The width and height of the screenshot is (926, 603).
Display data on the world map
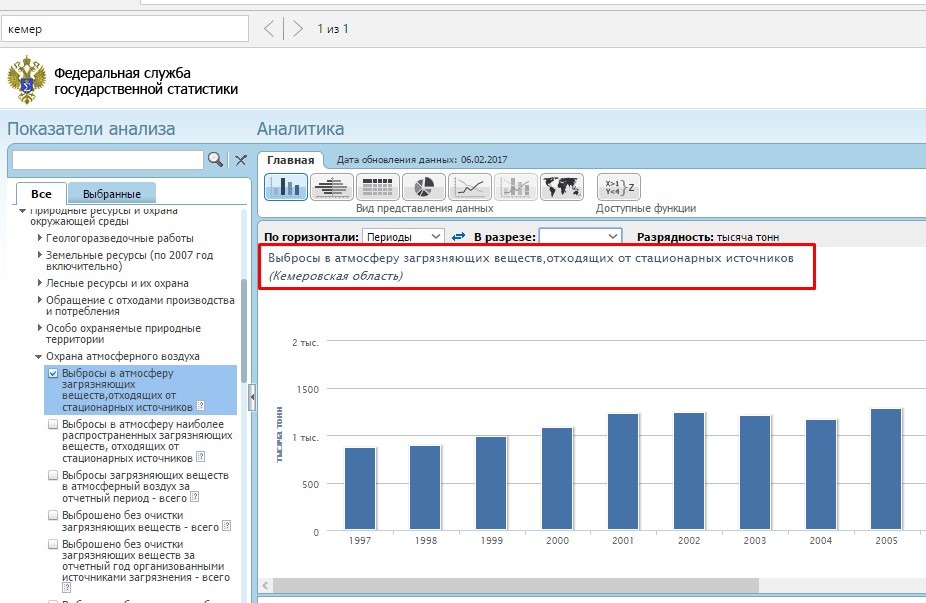pos(561,187)
